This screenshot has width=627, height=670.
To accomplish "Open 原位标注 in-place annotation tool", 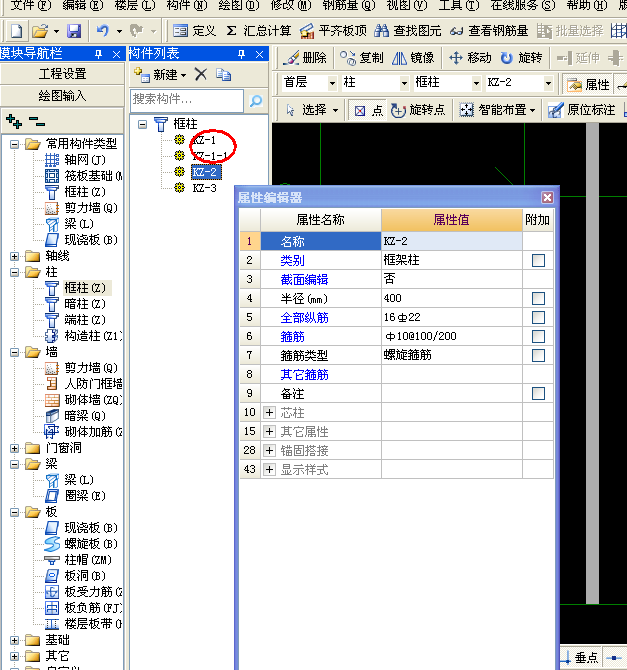I will (x=582, y=111).
